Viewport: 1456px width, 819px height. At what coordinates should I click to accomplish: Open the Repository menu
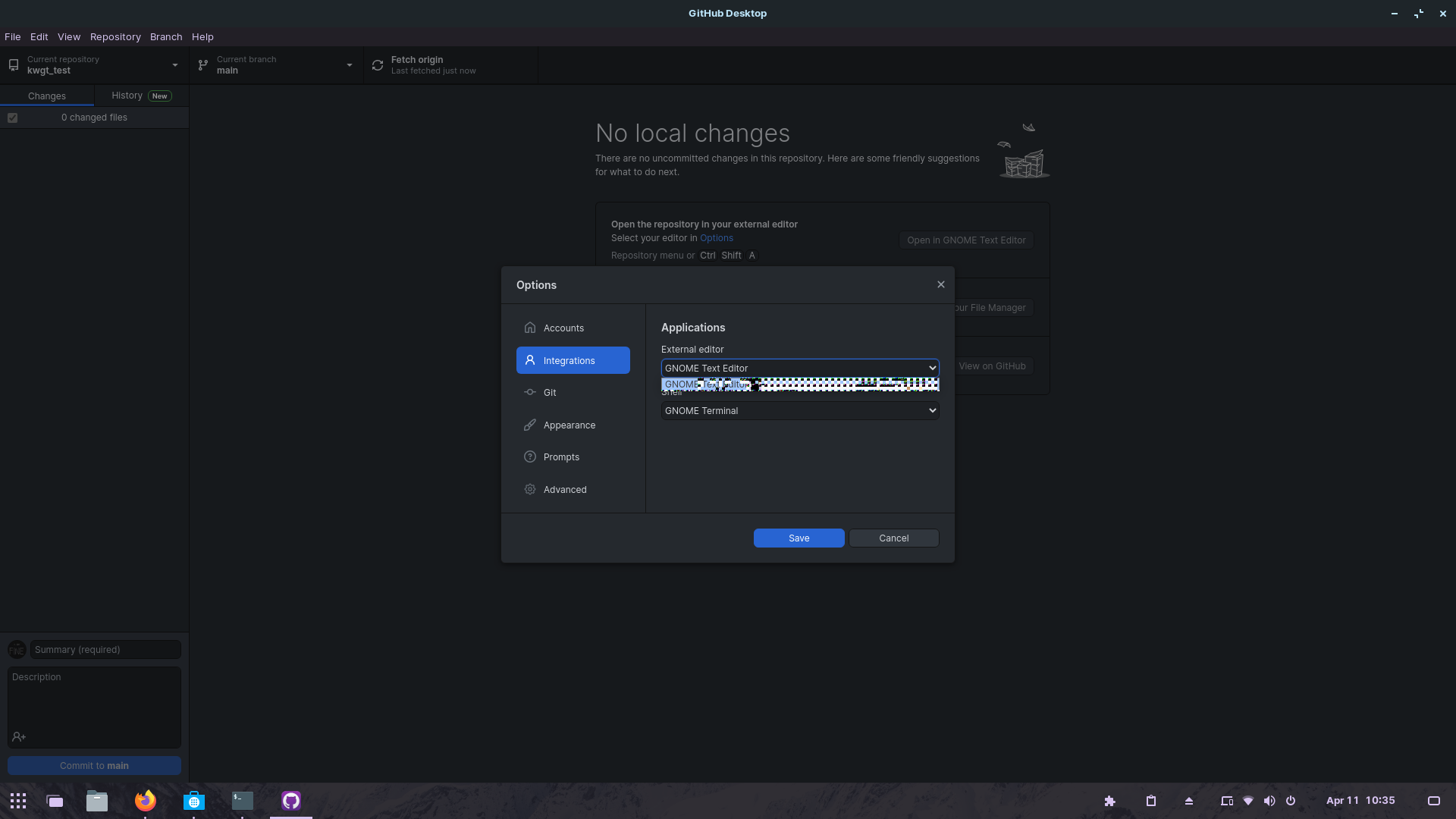(115, 36)
